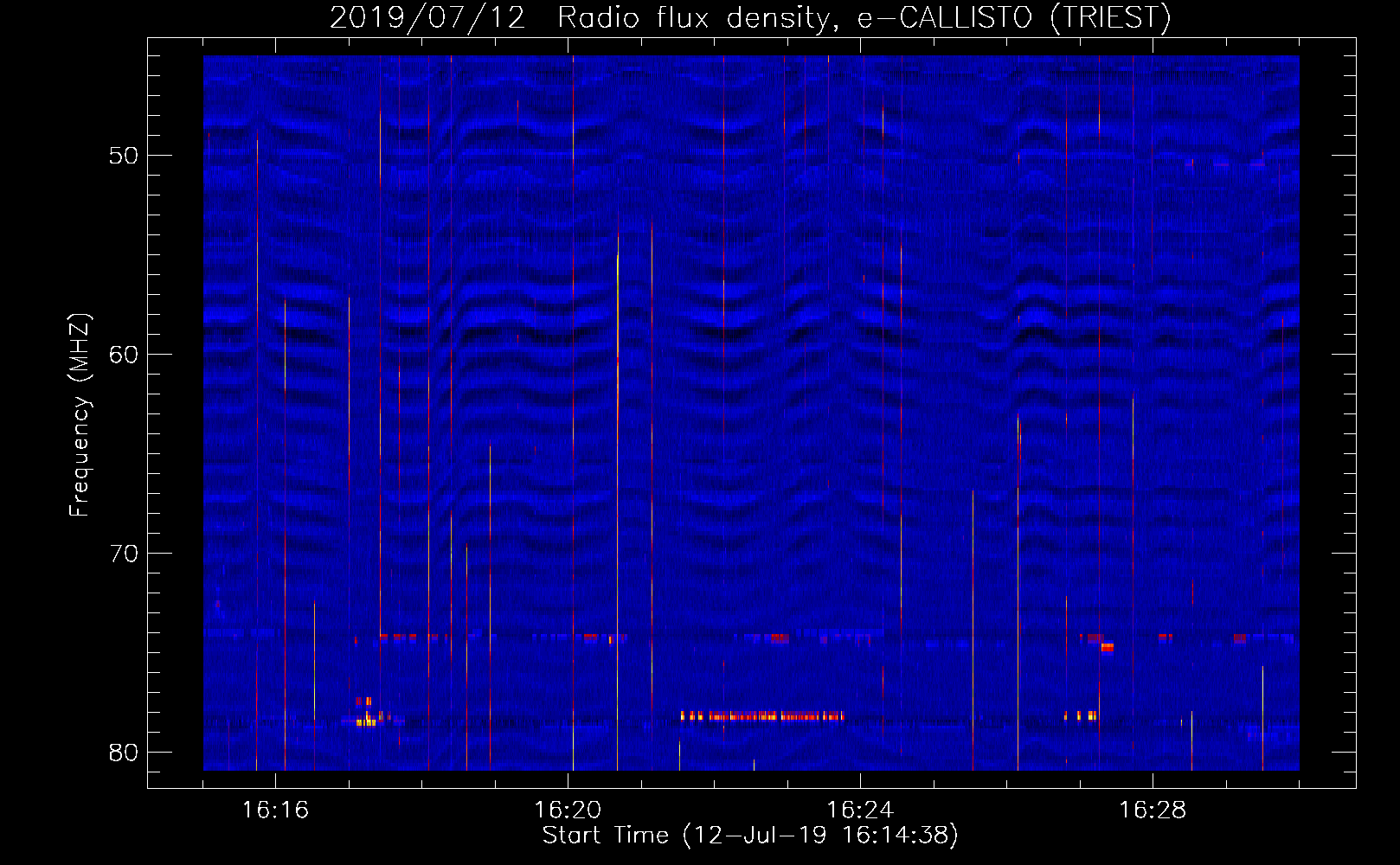1400x865 pixels.
Task: Select the 60 frequency tick label
Action: [124, 355]
